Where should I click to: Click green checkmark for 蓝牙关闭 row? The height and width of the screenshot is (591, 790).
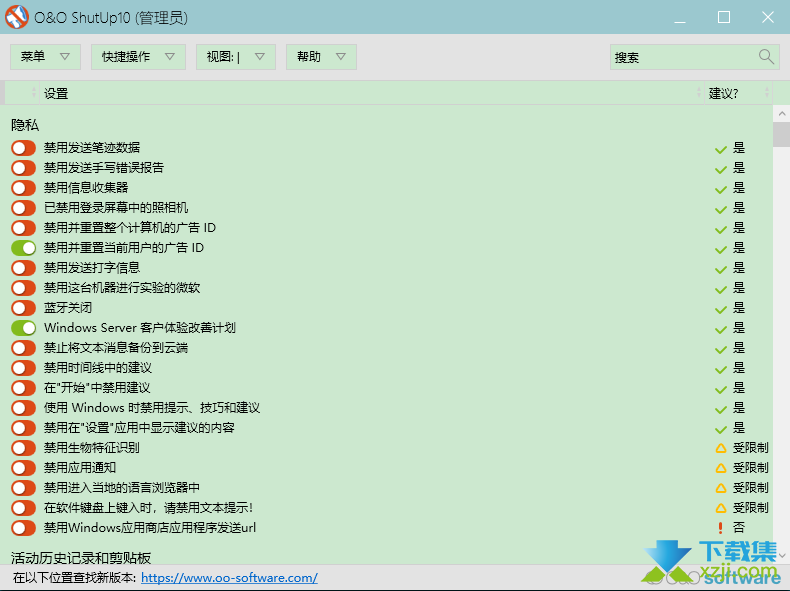720,309
